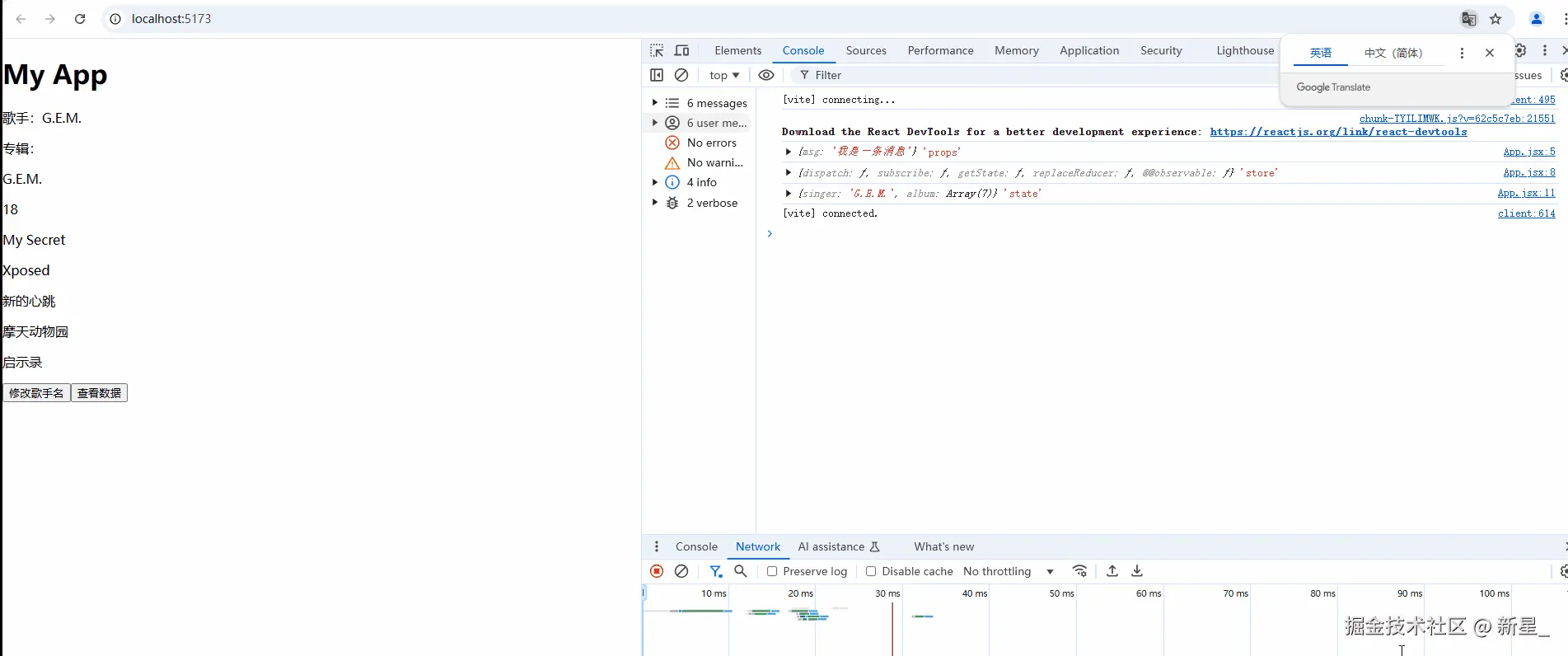Click the site information icon in the address bar
Image resolution: width=1568 pixels, height=656 pixels.
(116, 19)
